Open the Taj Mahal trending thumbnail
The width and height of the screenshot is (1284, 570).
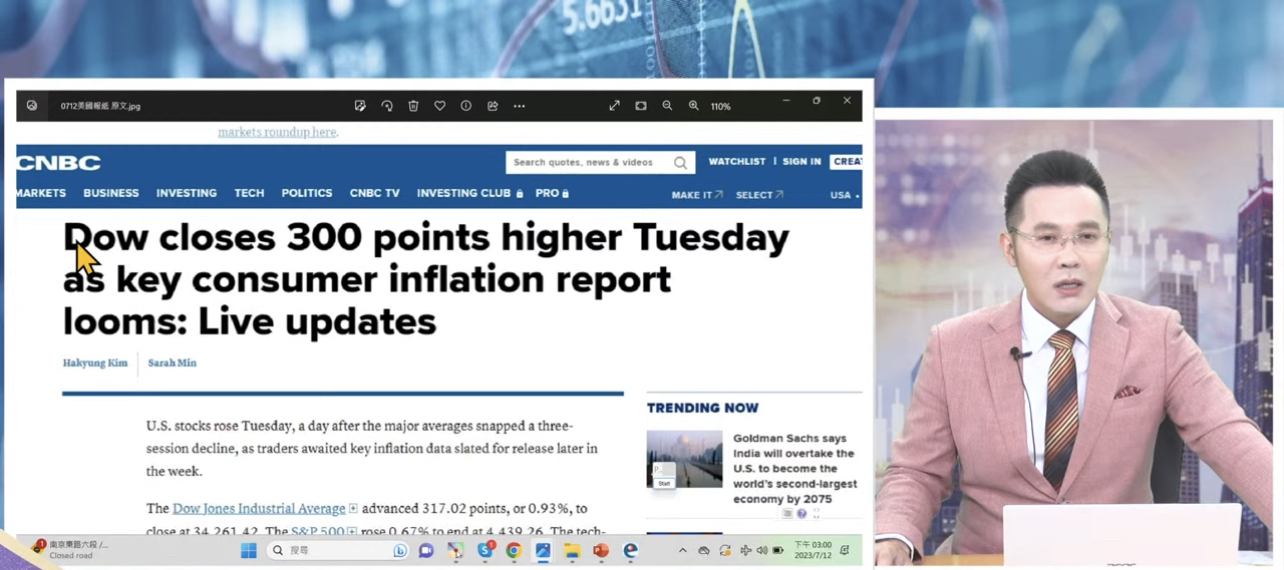click(685, 459)
